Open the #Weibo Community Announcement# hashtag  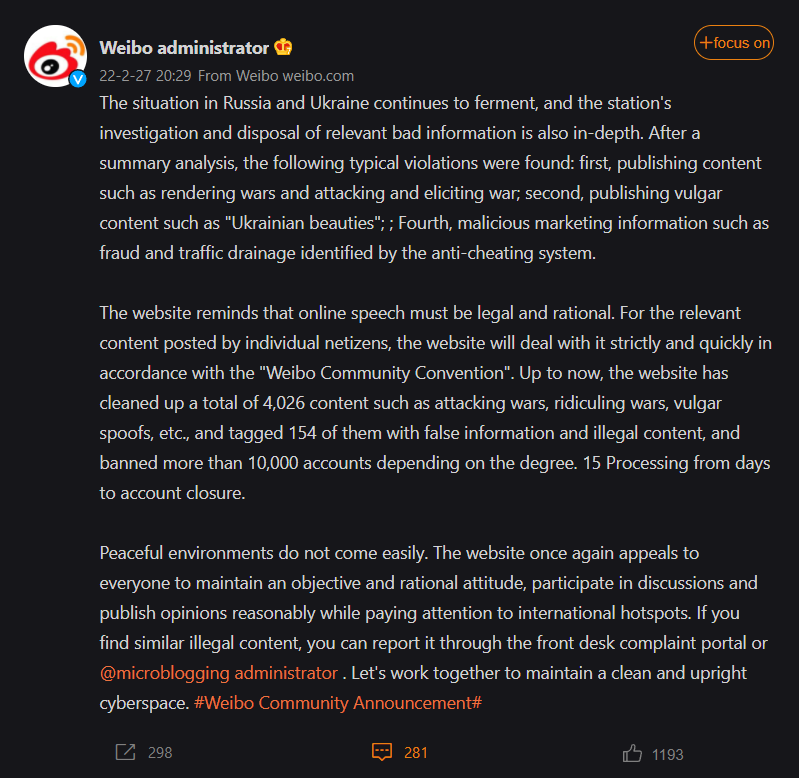point(338,703)
